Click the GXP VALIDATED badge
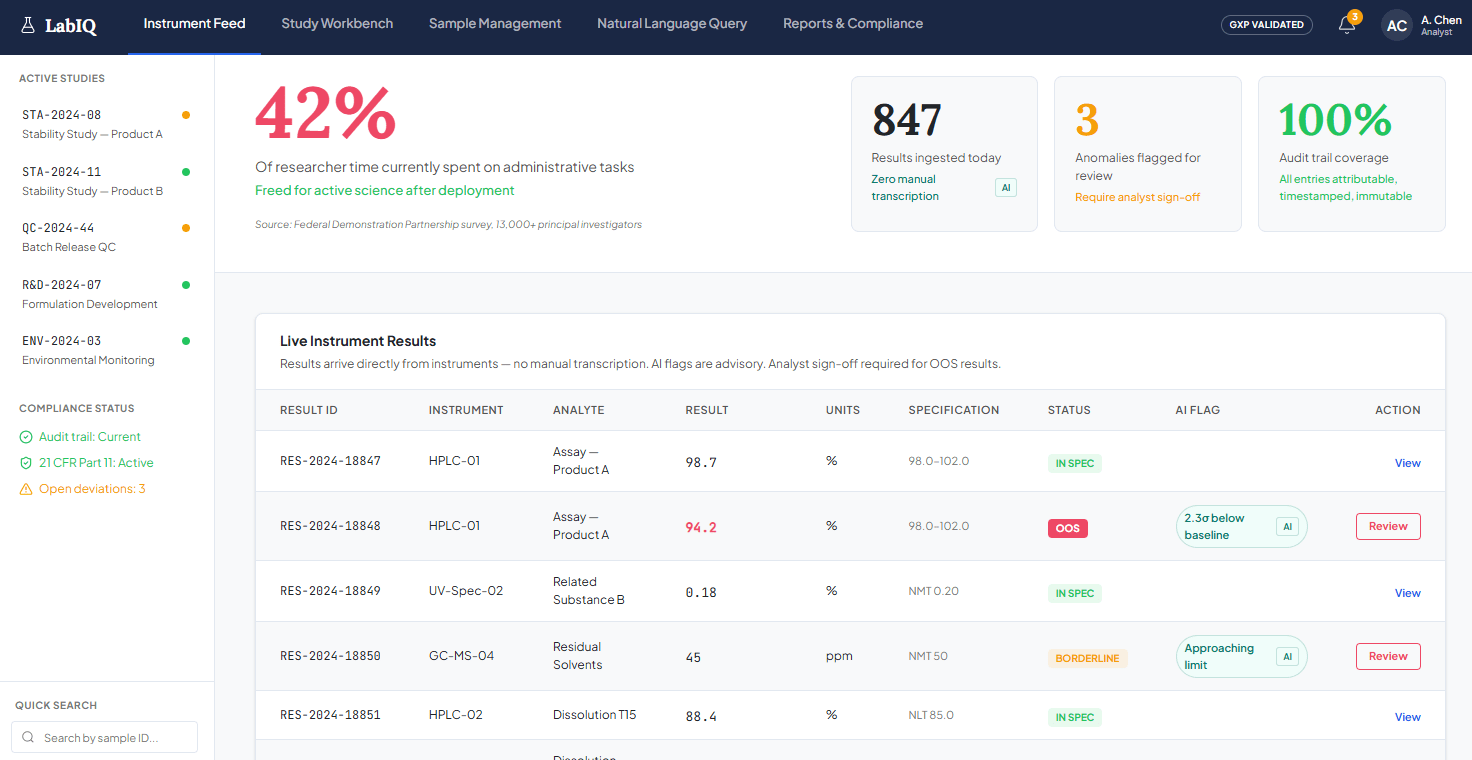1472x760 pixels. coord(1267,25)
